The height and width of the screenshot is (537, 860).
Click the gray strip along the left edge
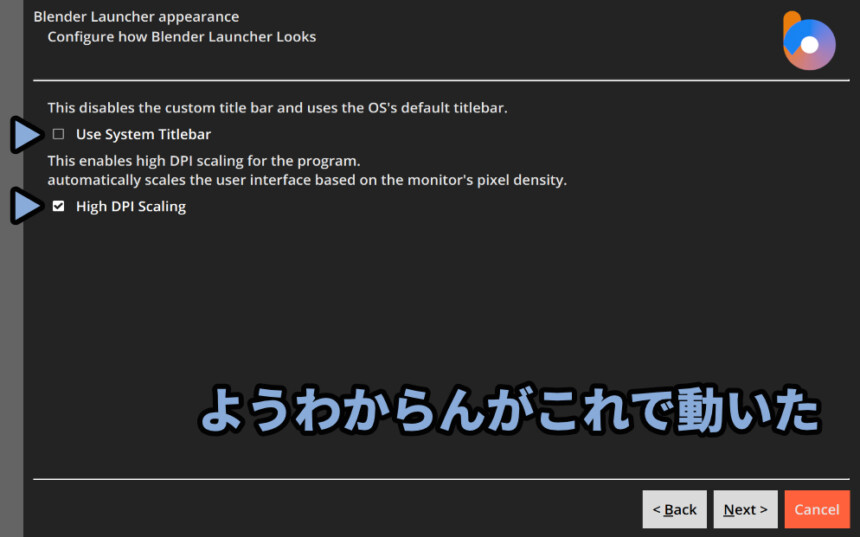[12, 268]
